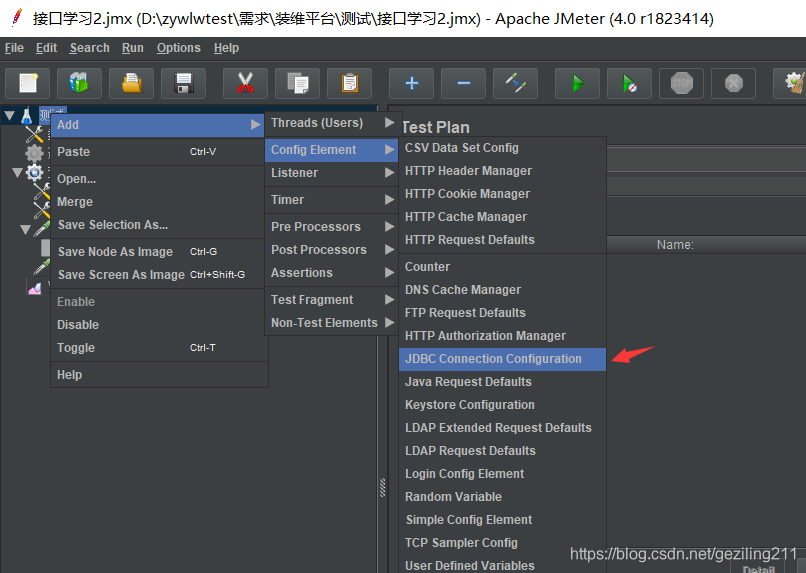Add HTTP Authorization Manager element
Screen dimensions: 806x573
point(503,336)
